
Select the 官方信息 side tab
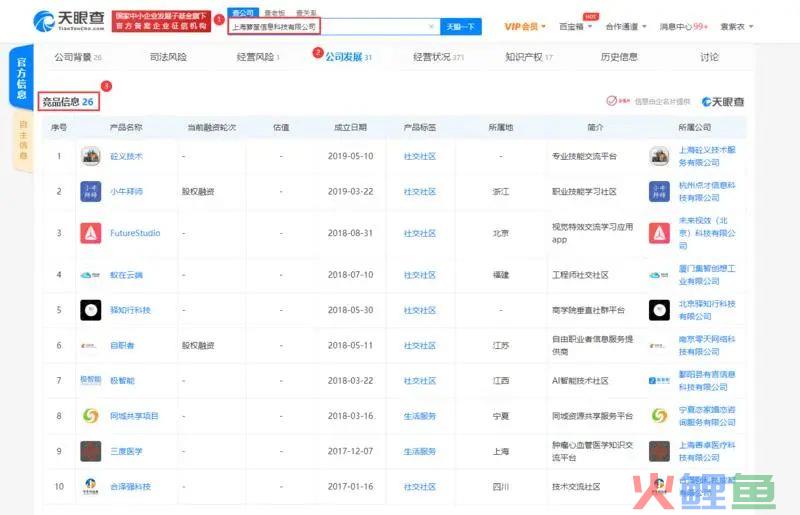pyautogui.click(x=21, y=78)
